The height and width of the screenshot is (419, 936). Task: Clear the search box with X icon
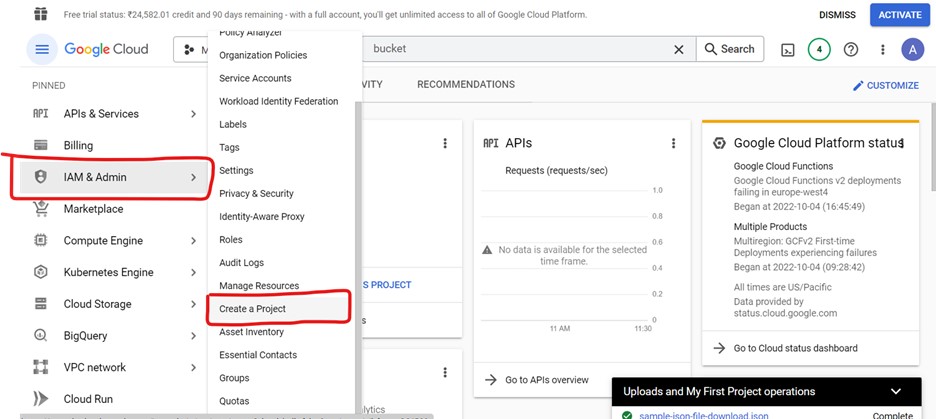(x=679, y=49)
